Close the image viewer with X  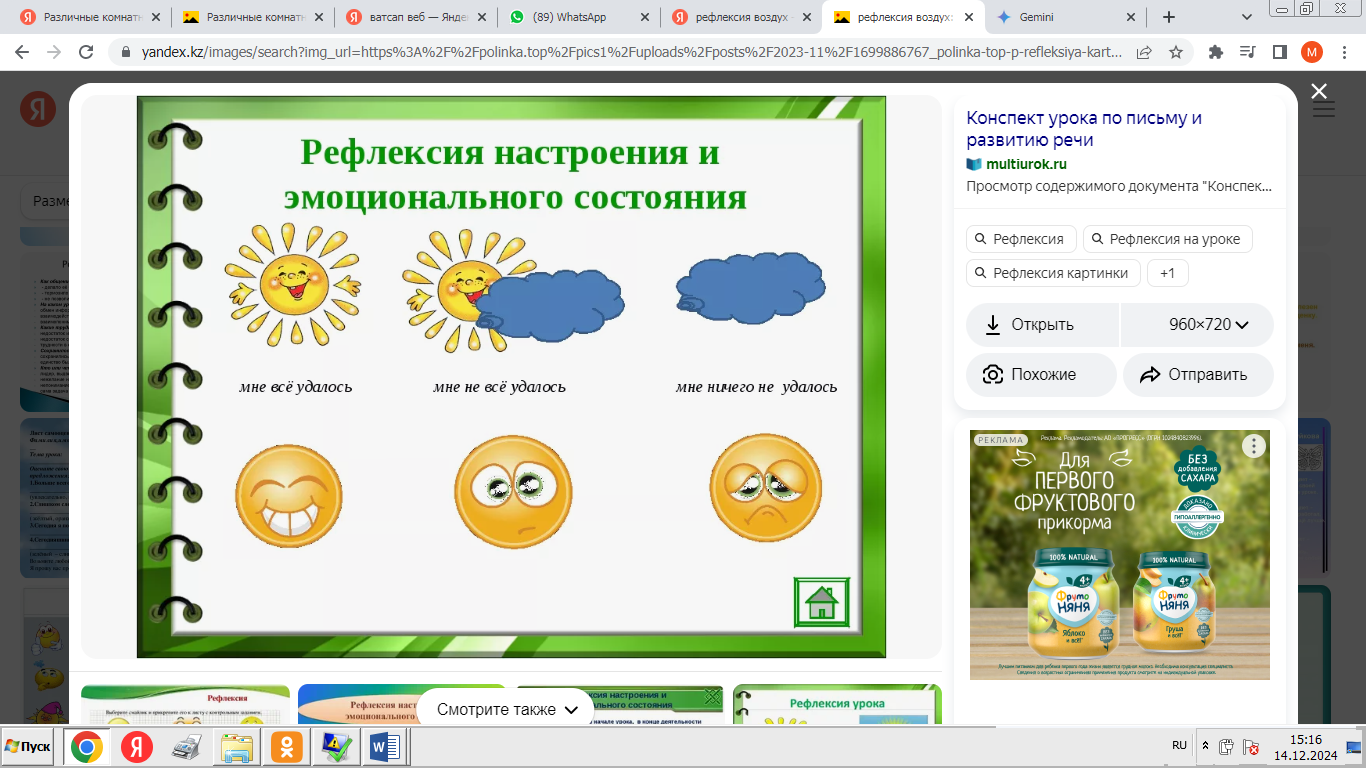[x=1319, y=92]
